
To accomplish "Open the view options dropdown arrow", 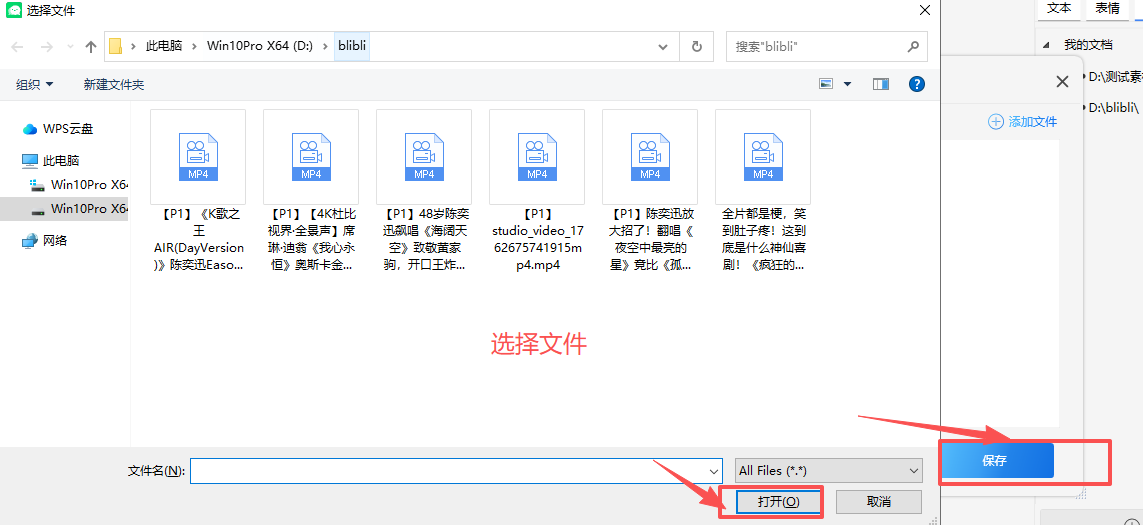I will [848, 85].
